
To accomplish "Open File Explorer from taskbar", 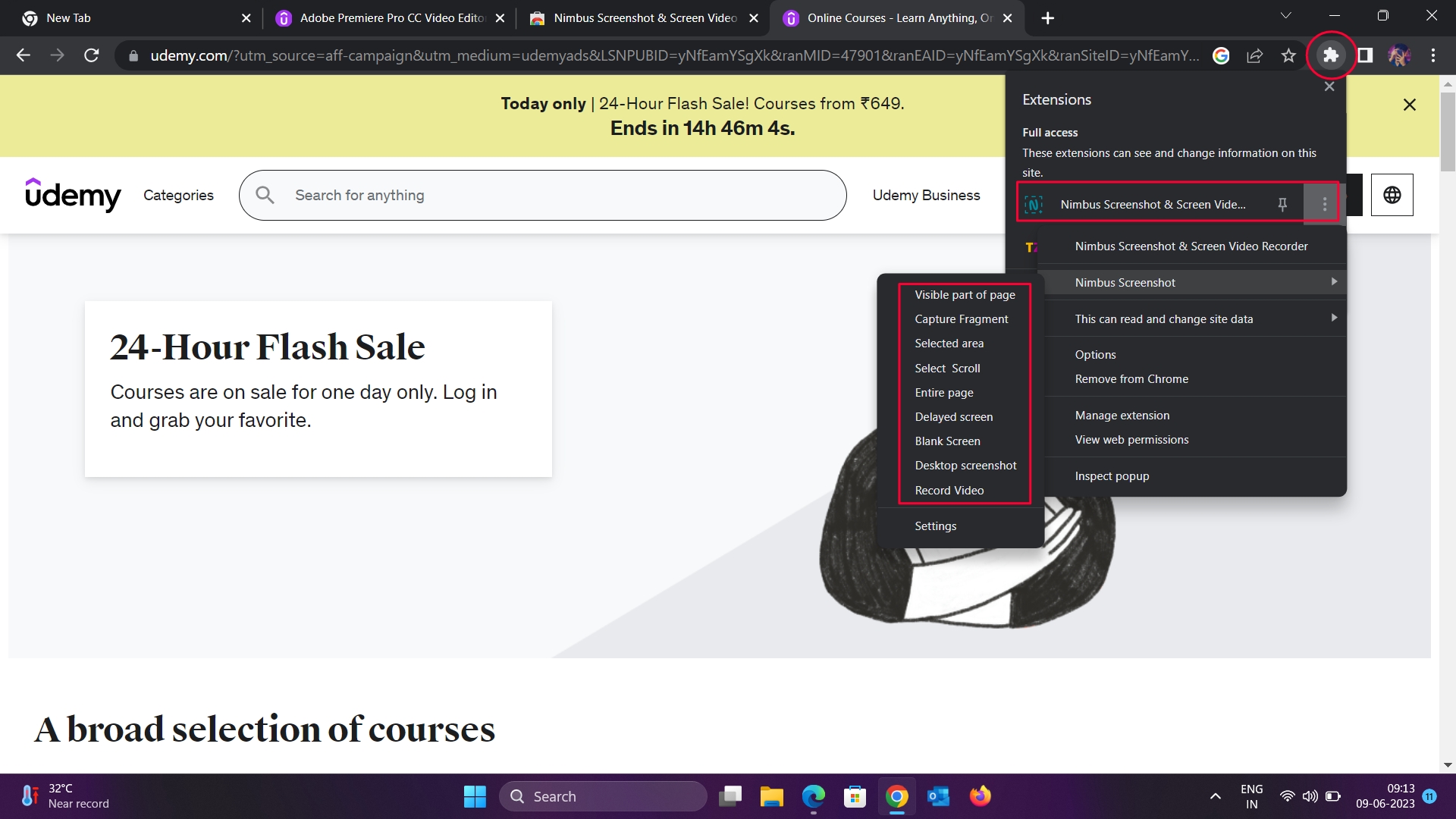I will click(x=772, y=796).
